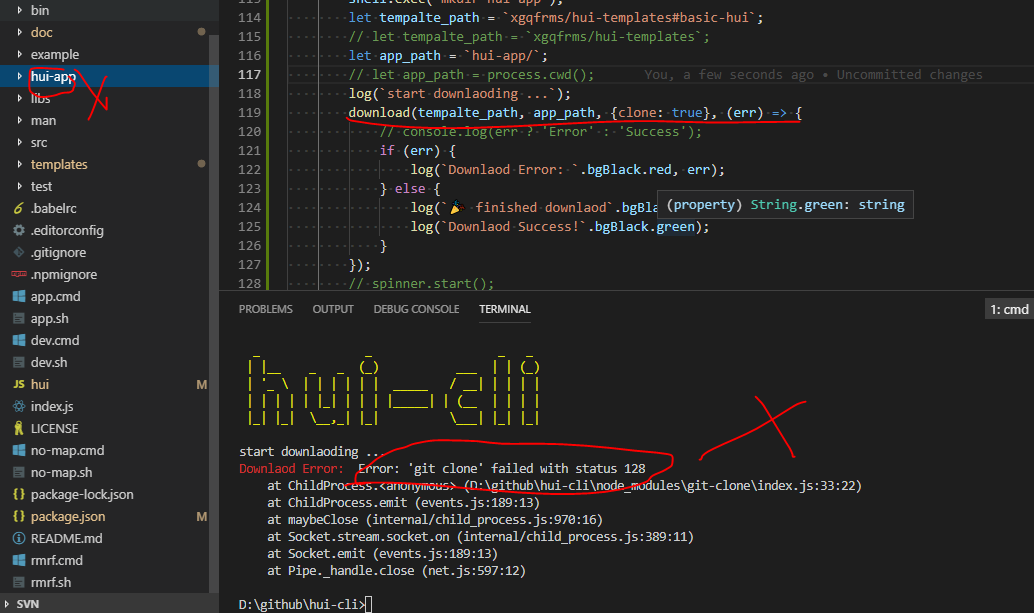The width and height of the screenshot is (1034, 613).
Task: Open index.js file
Action: tap(51, 406)
